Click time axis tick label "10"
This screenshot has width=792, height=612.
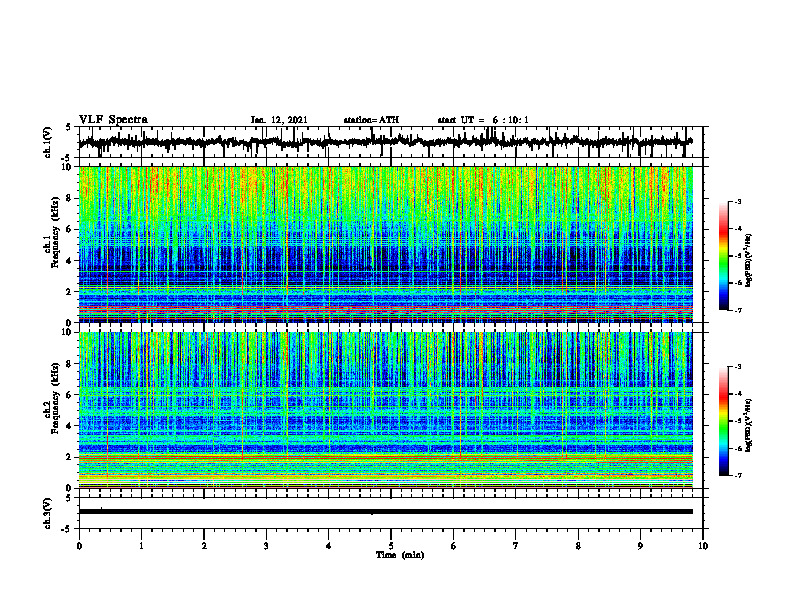tap(703, 546)
